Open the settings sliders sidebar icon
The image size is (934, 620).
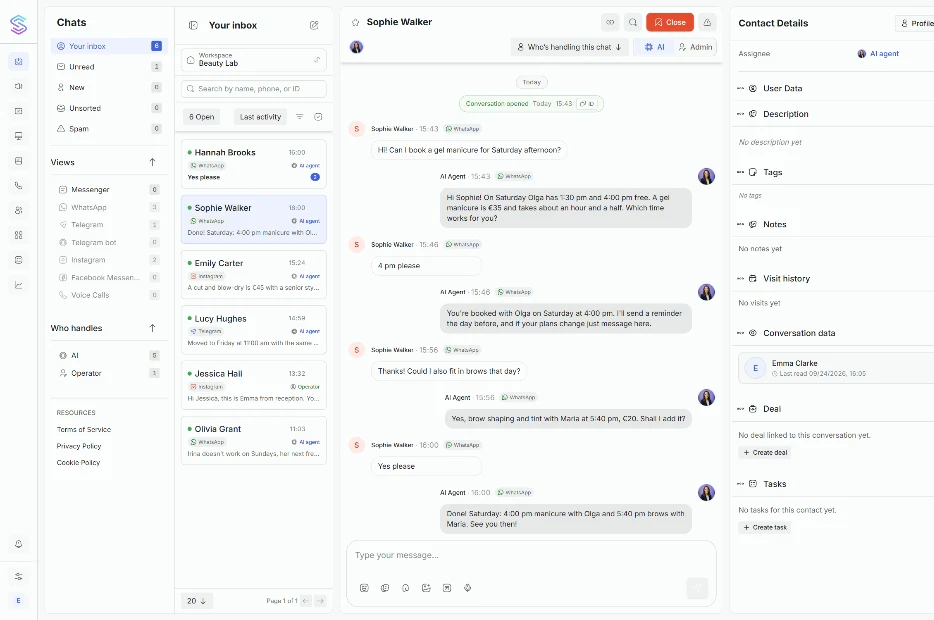pyautogui.click(x=18, y=577)
